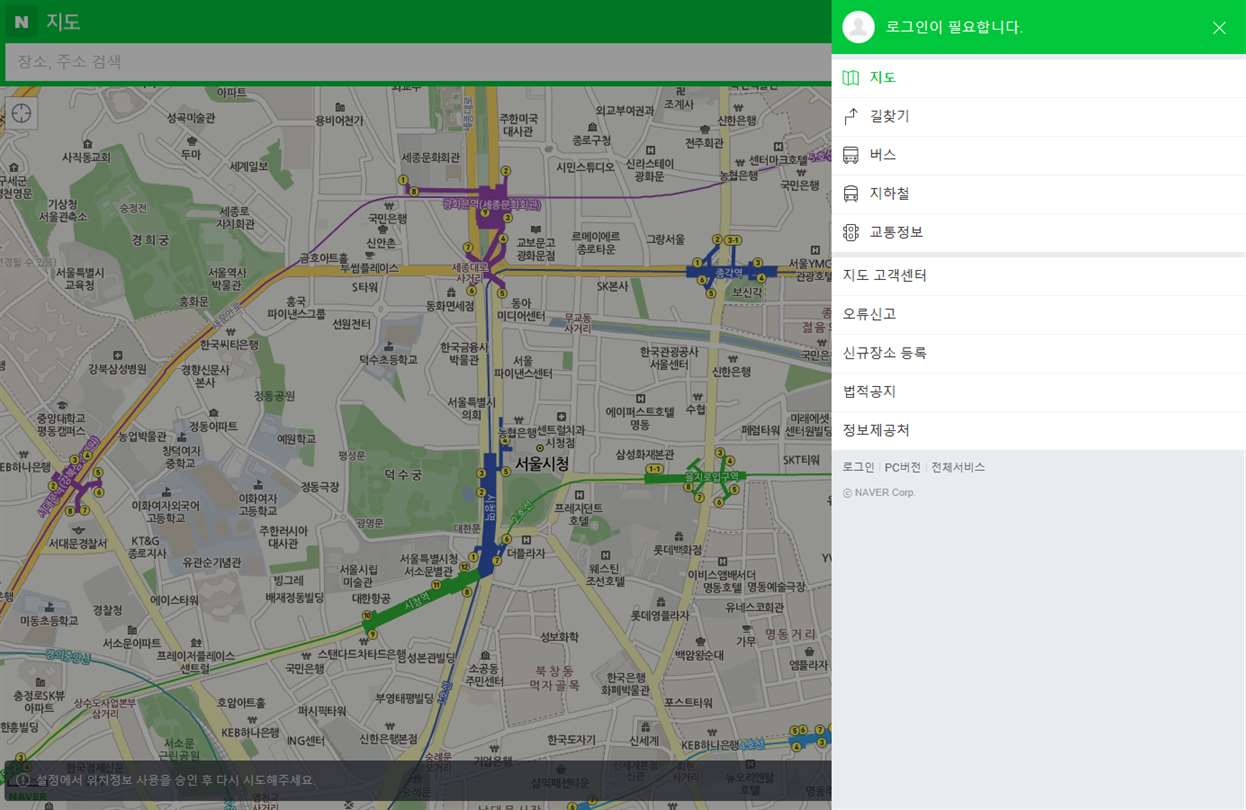Click 한국은행 화폐박물관 label on map
Viewport: 1246px width, 810px height.
pyautogui.click(x=626, y=684)
